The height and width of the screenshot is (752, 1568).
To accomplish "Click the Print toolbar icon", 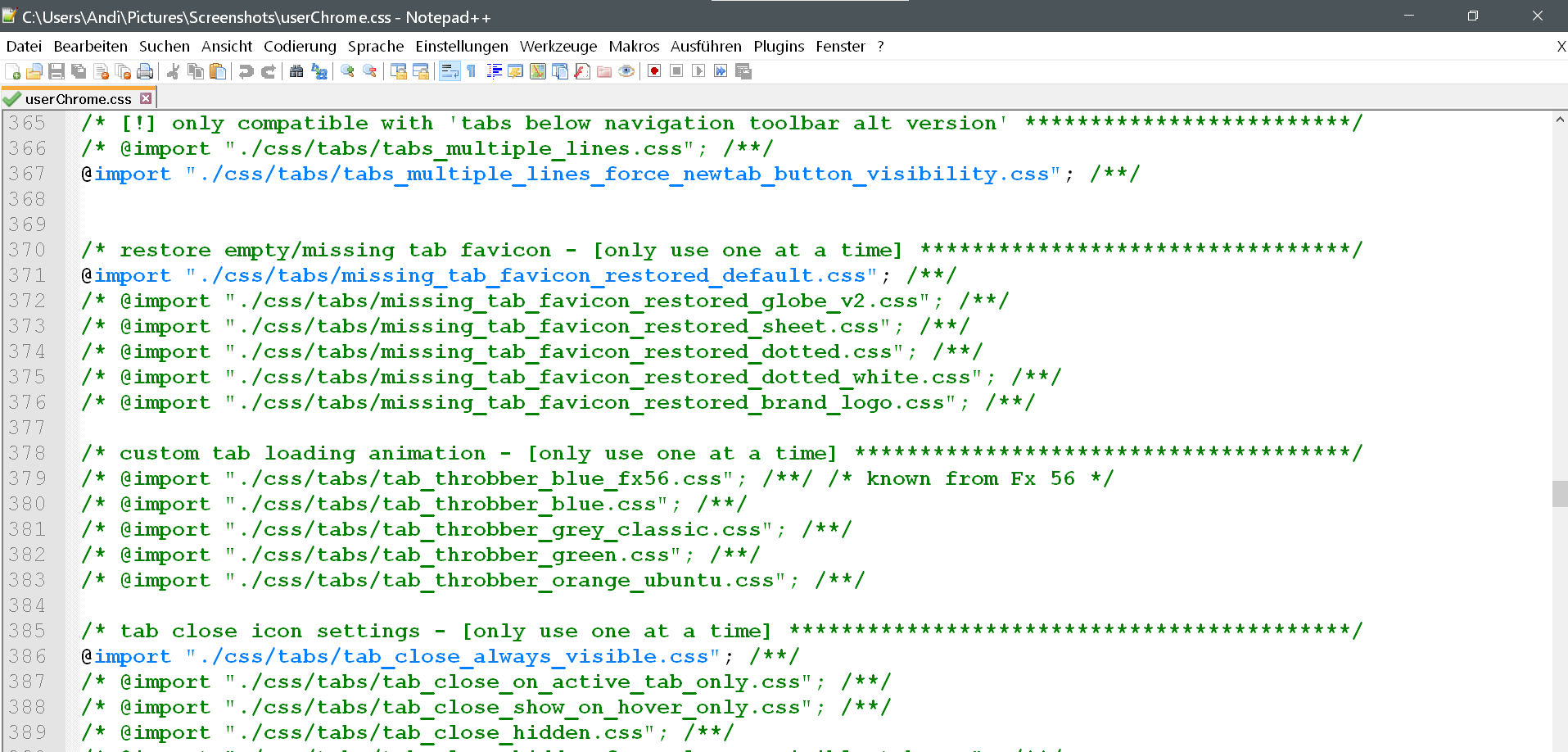I will pos(145,72).
